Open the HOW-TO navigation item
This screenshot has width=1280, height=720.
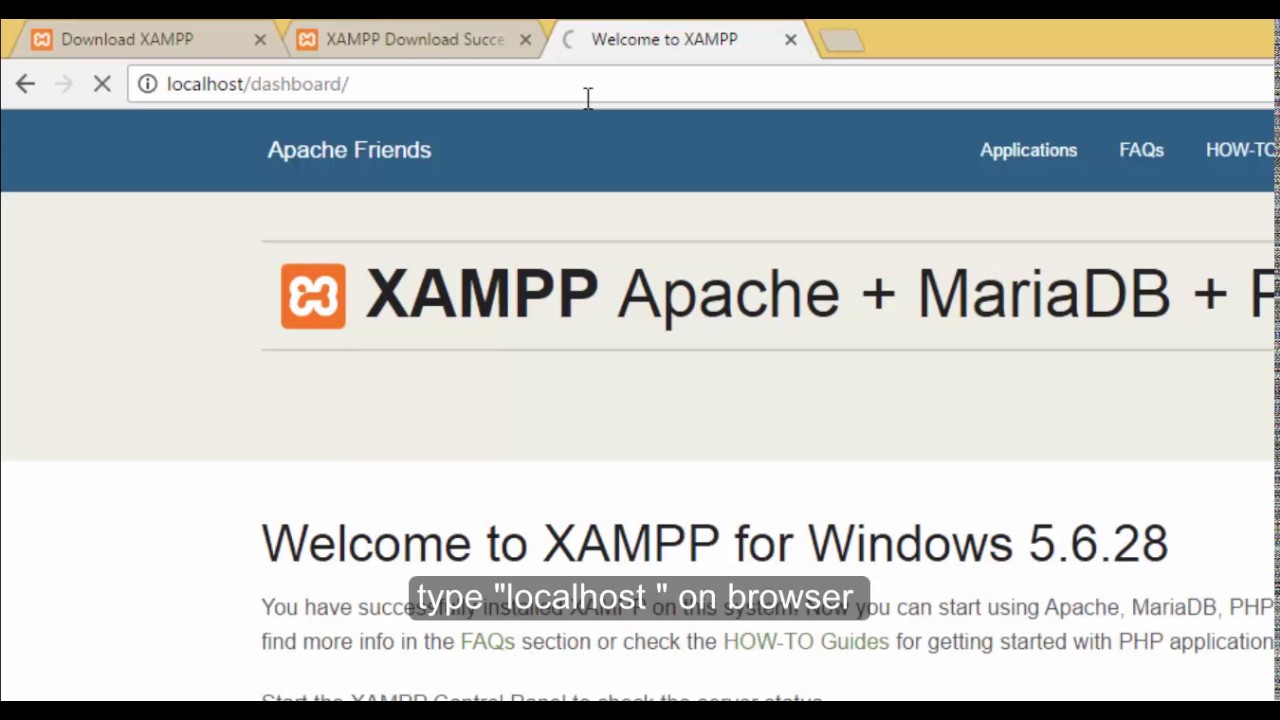coord(1240,150)
